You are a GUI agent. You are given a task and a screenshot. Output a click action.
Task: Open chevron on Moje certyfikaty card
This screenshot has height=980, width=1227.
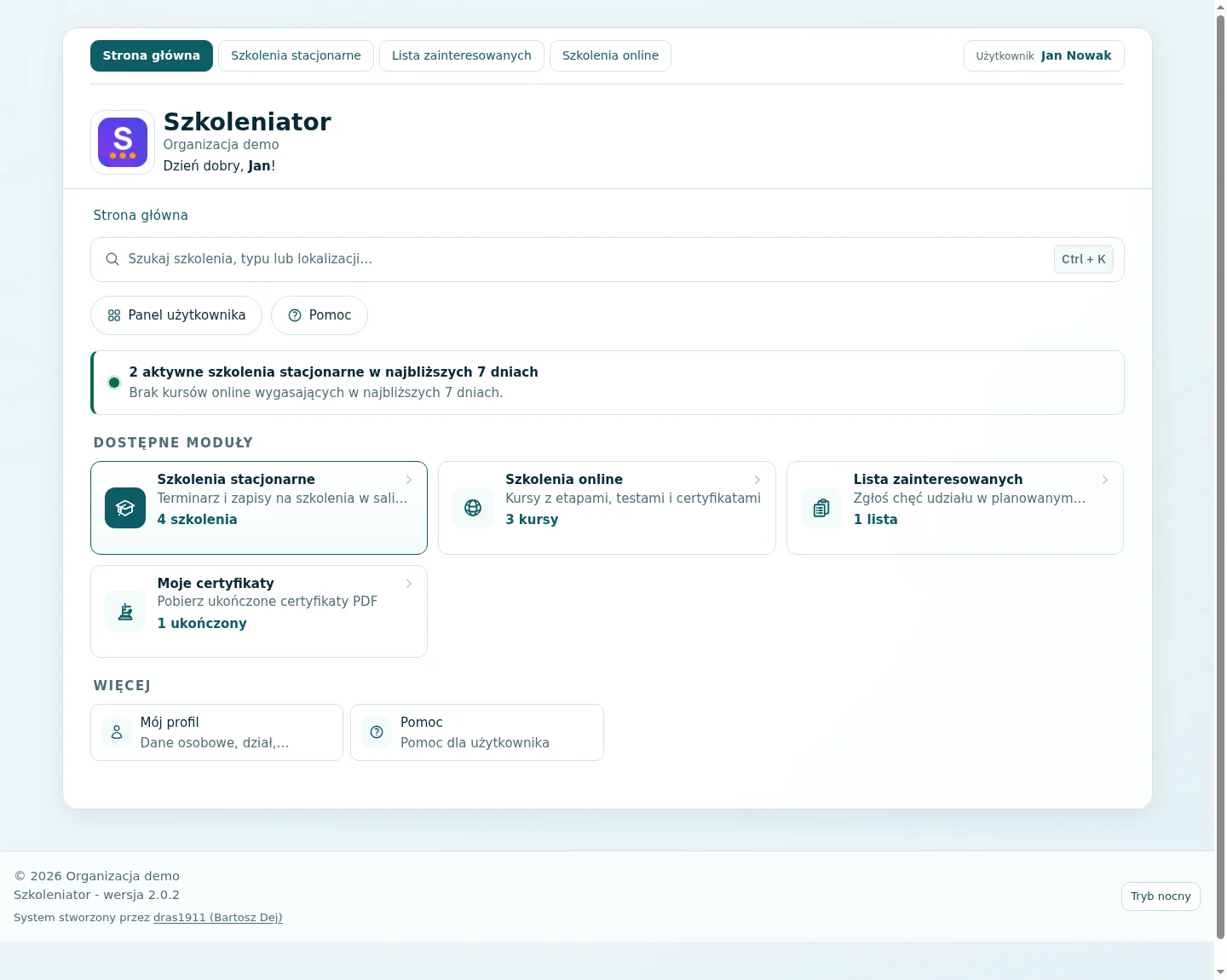click(409, 584)
